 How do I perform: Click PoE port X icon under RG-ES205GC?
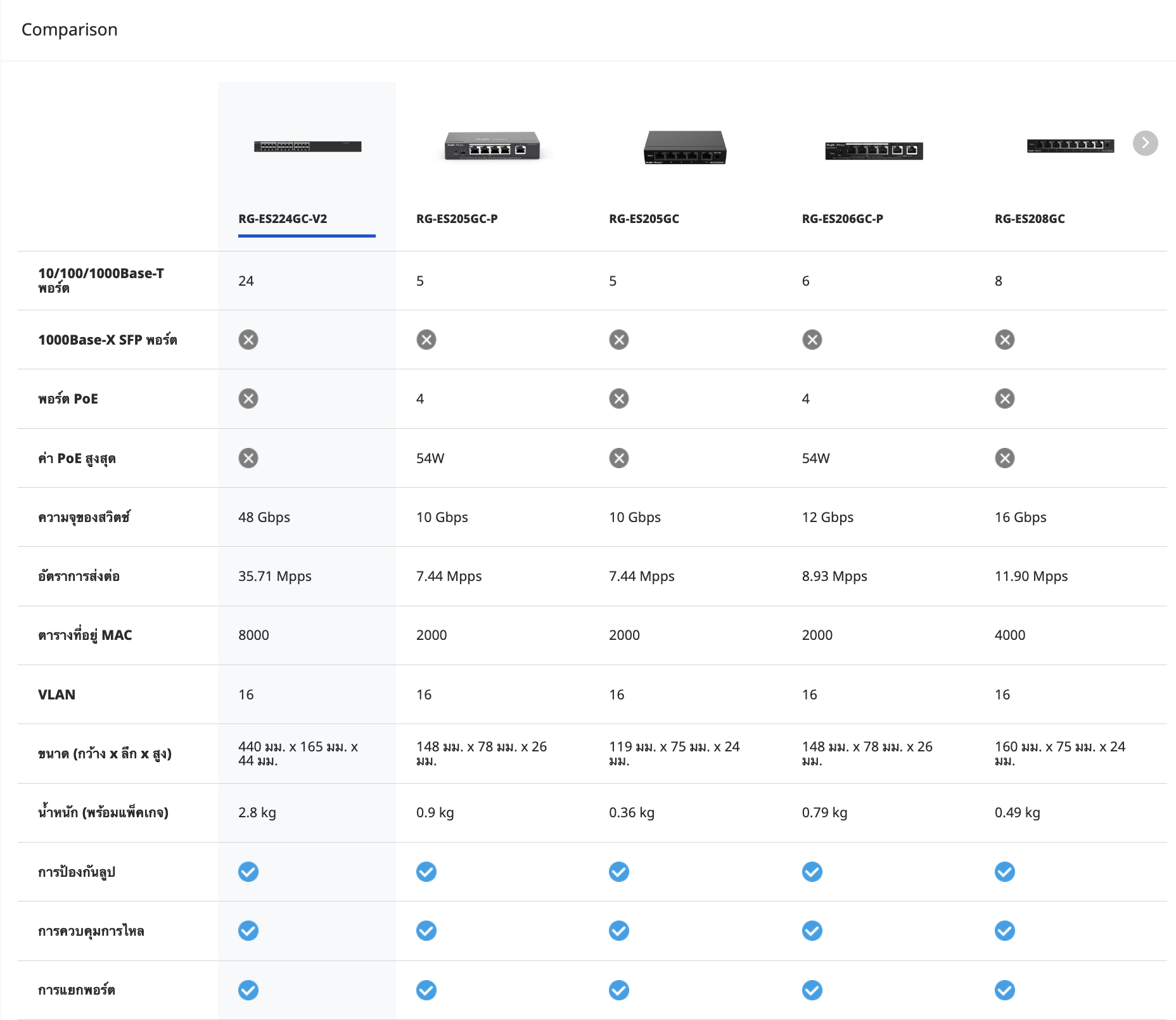click(619, 398)
